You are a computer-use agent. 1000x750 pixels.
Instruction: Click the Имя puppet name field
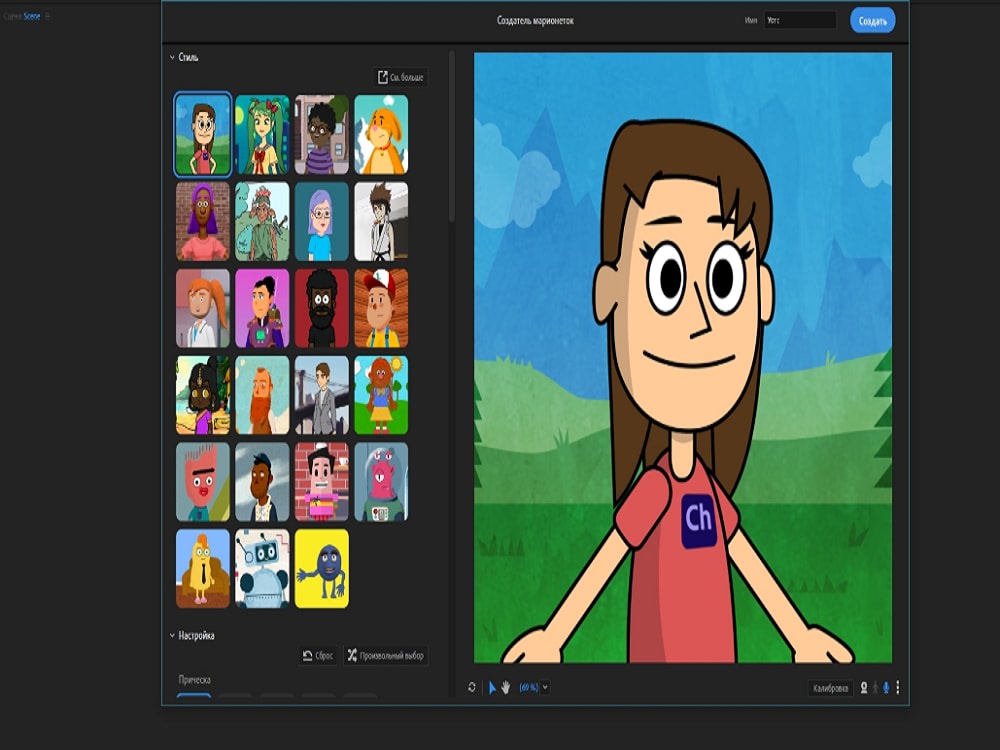tap(800, 20)
